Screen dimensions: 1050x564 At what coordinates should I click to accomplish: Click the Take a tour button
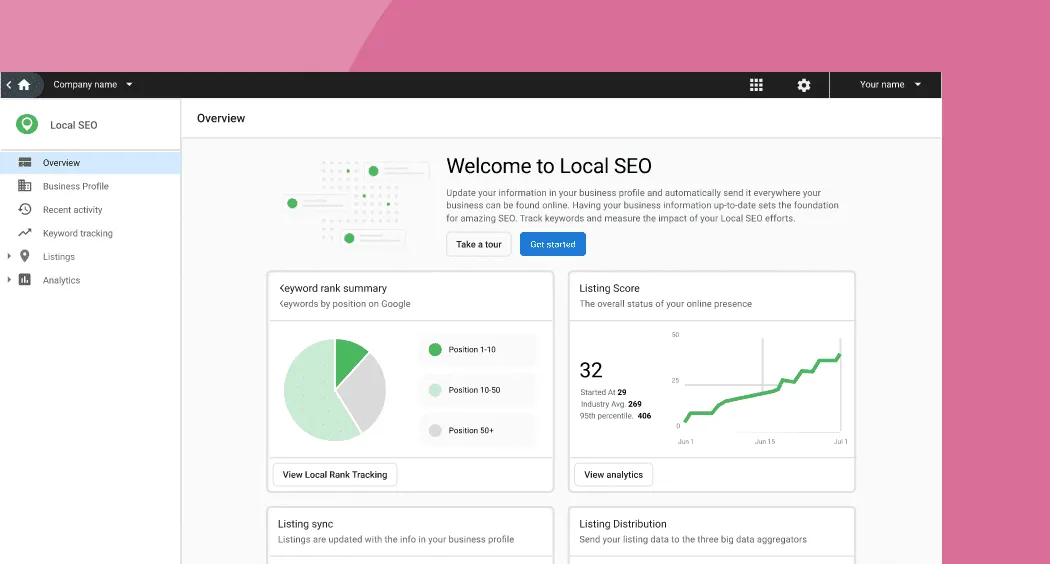click(479, 244)
